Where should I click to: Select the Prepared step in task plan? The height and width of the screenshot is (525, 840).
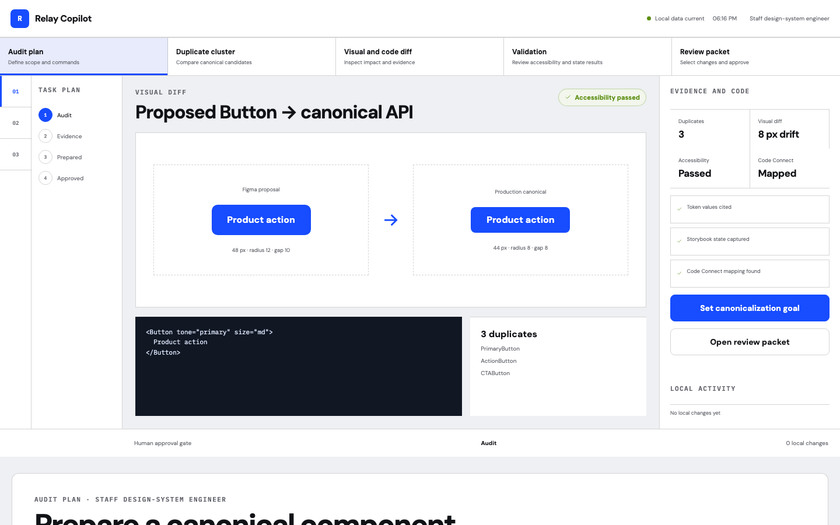tap(61, 157)
